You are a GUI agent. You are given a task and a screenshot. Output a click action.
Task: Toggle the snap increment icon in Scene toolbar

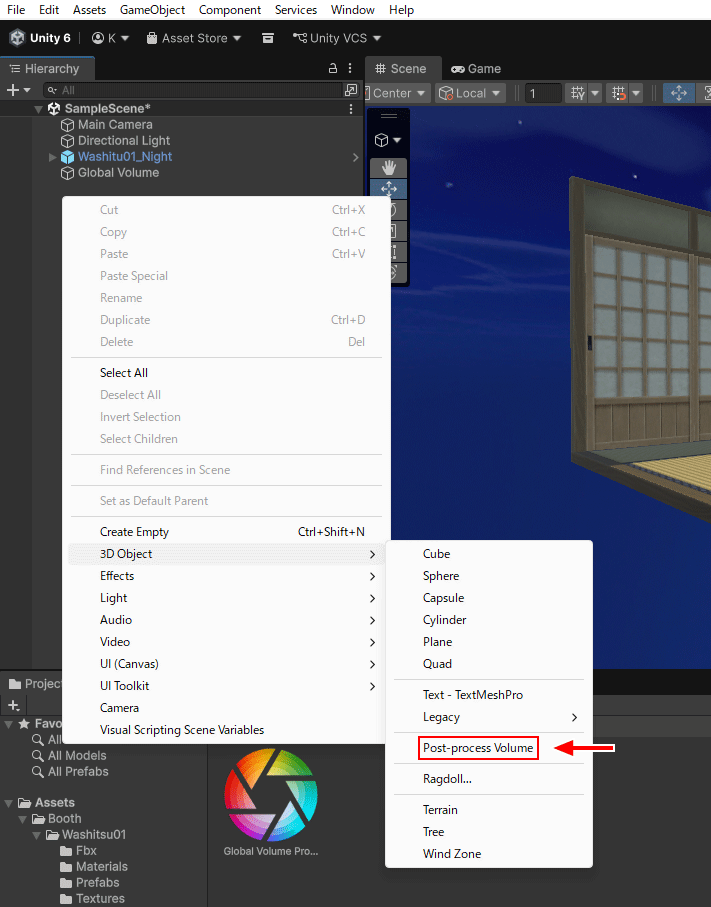[x=620, y=93]
